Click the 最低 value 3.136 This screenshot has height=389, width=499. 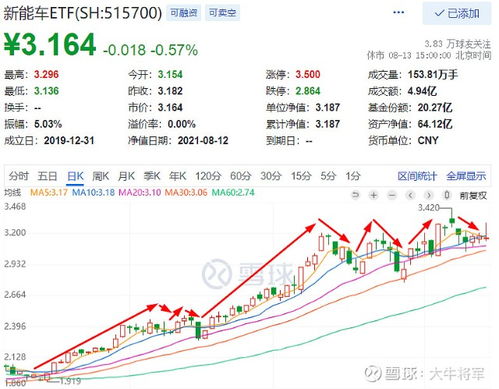(x=46, y=91)
